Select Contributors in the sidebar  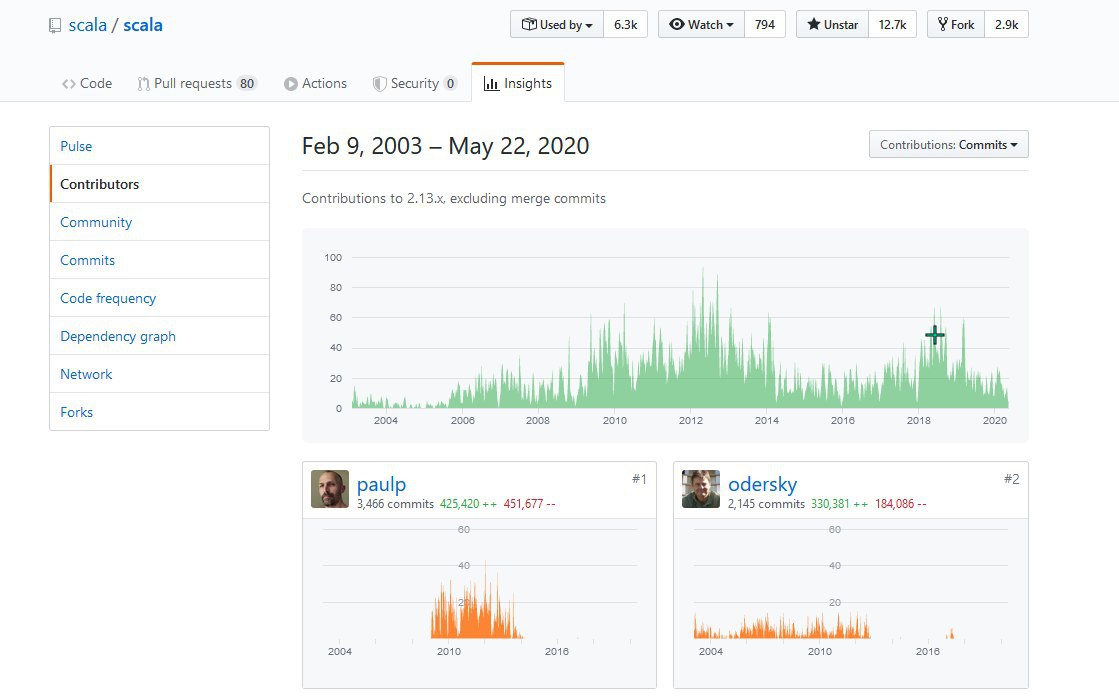160,184
